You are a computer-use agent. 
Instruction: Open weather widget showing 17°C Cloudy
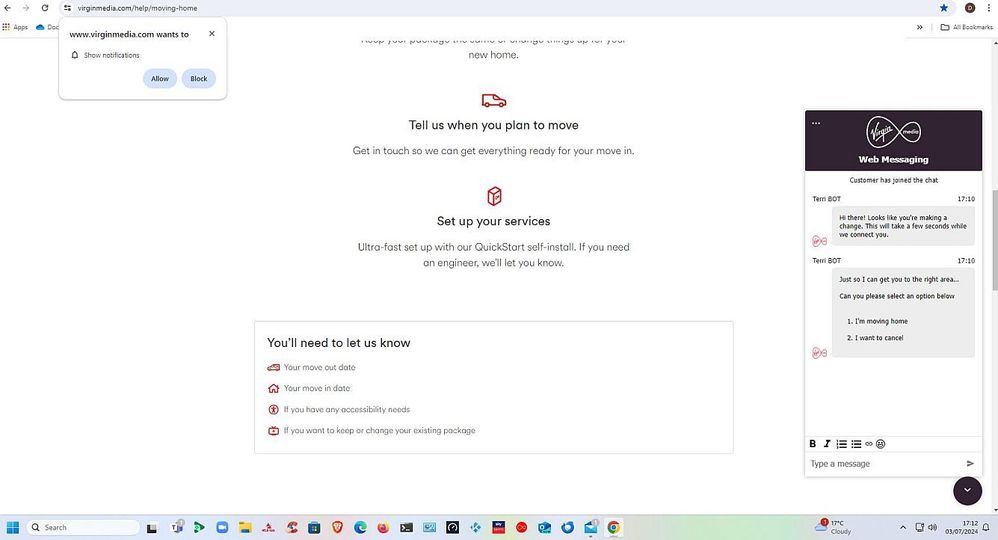(x=834, y=527)
